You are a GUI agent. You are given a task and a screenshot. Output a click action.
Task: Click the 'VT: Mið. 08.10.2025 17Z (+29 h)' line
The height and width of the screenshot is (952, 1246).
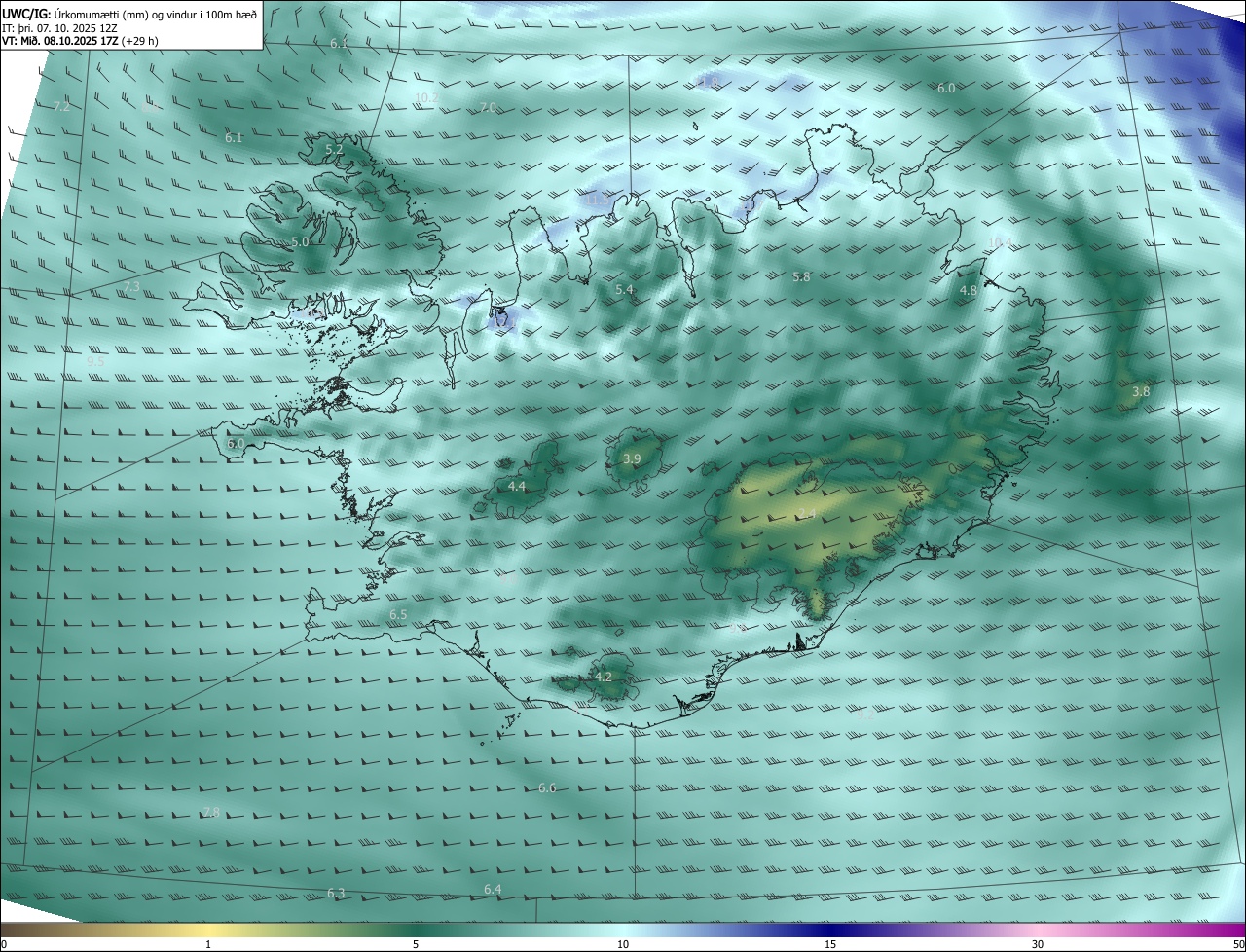pyautogui.click(x=81, y=41)
